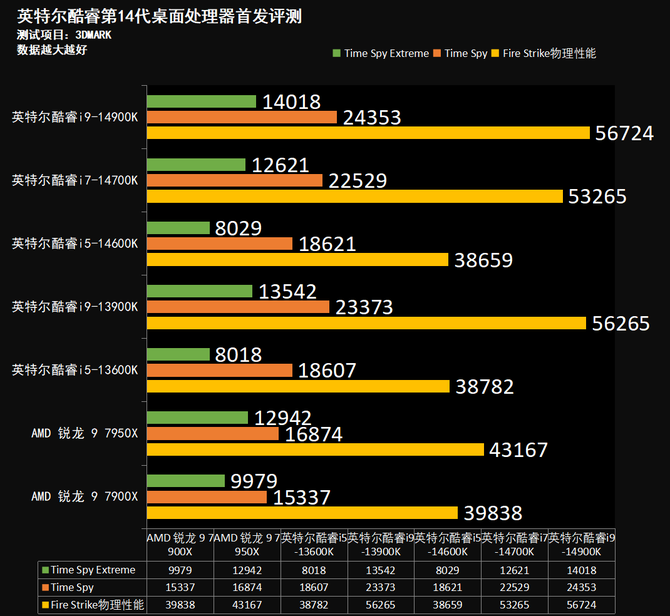Click the 英特尔酷睿i5-13600K axis label
The image size is (670, 616).
pyautogui.click(x=75, y=370)
